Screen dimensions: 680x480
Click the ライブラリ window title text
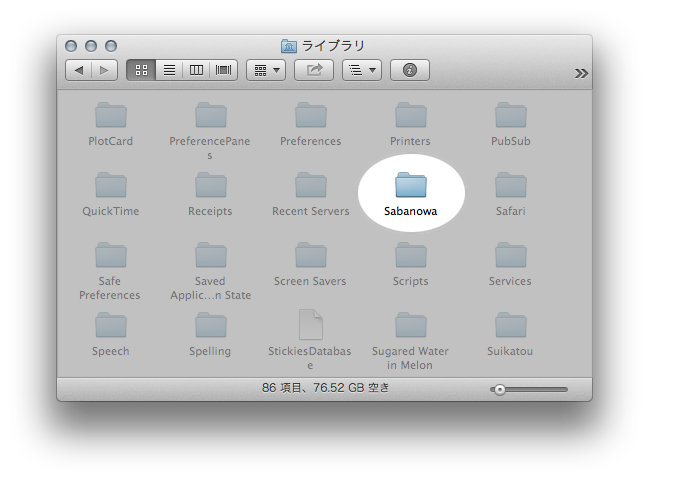[x=333, y=46]
